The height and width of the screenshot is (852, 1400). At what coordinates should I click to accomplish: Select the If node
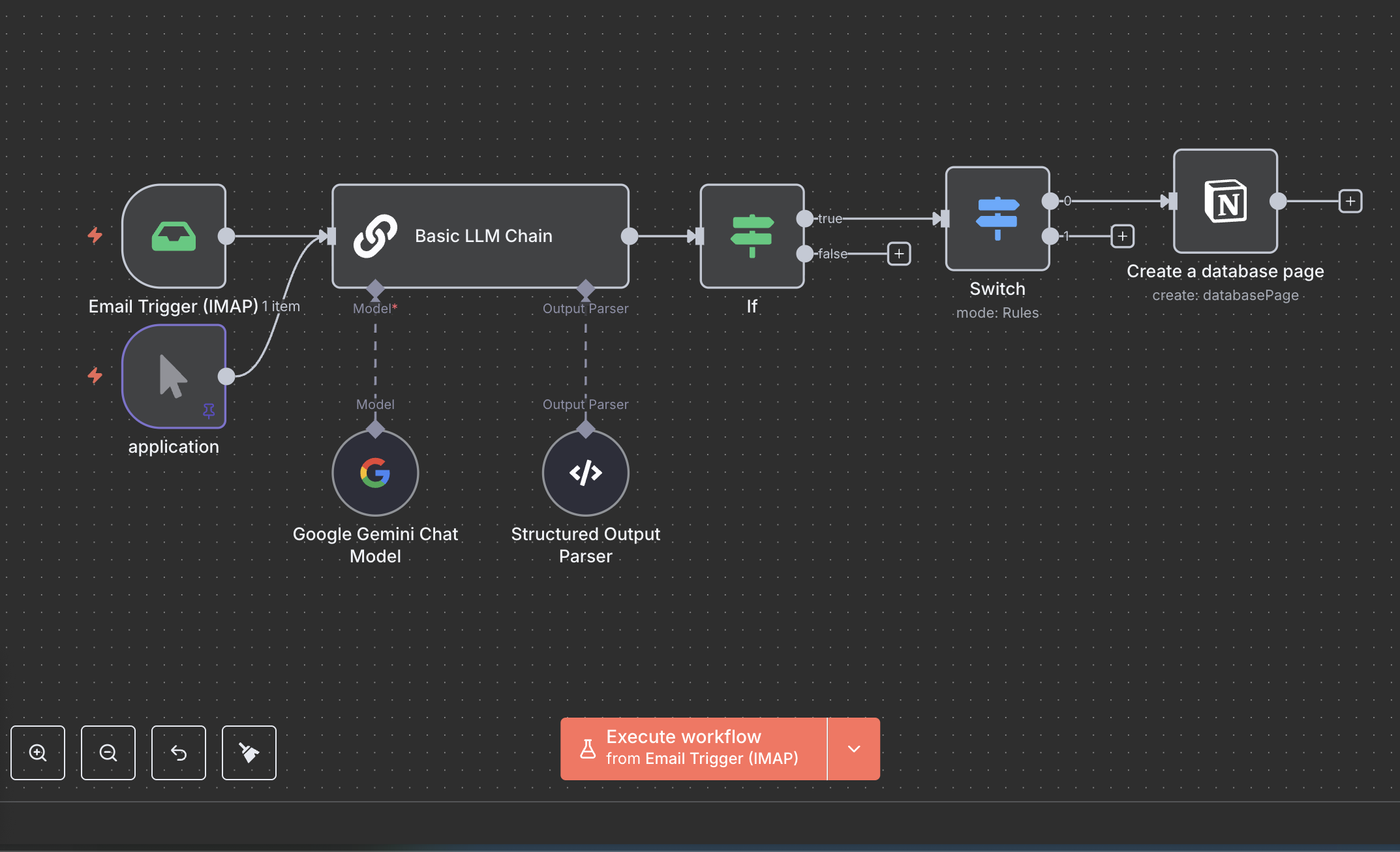tap(752, 236)
